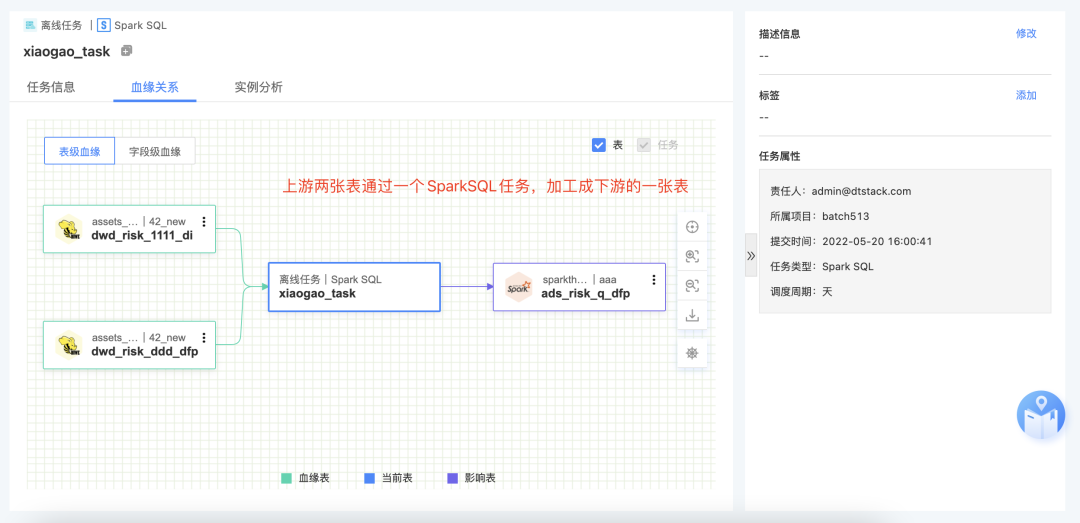Collapse the right details panel
Screen dimensions: 1080x523
751,256
